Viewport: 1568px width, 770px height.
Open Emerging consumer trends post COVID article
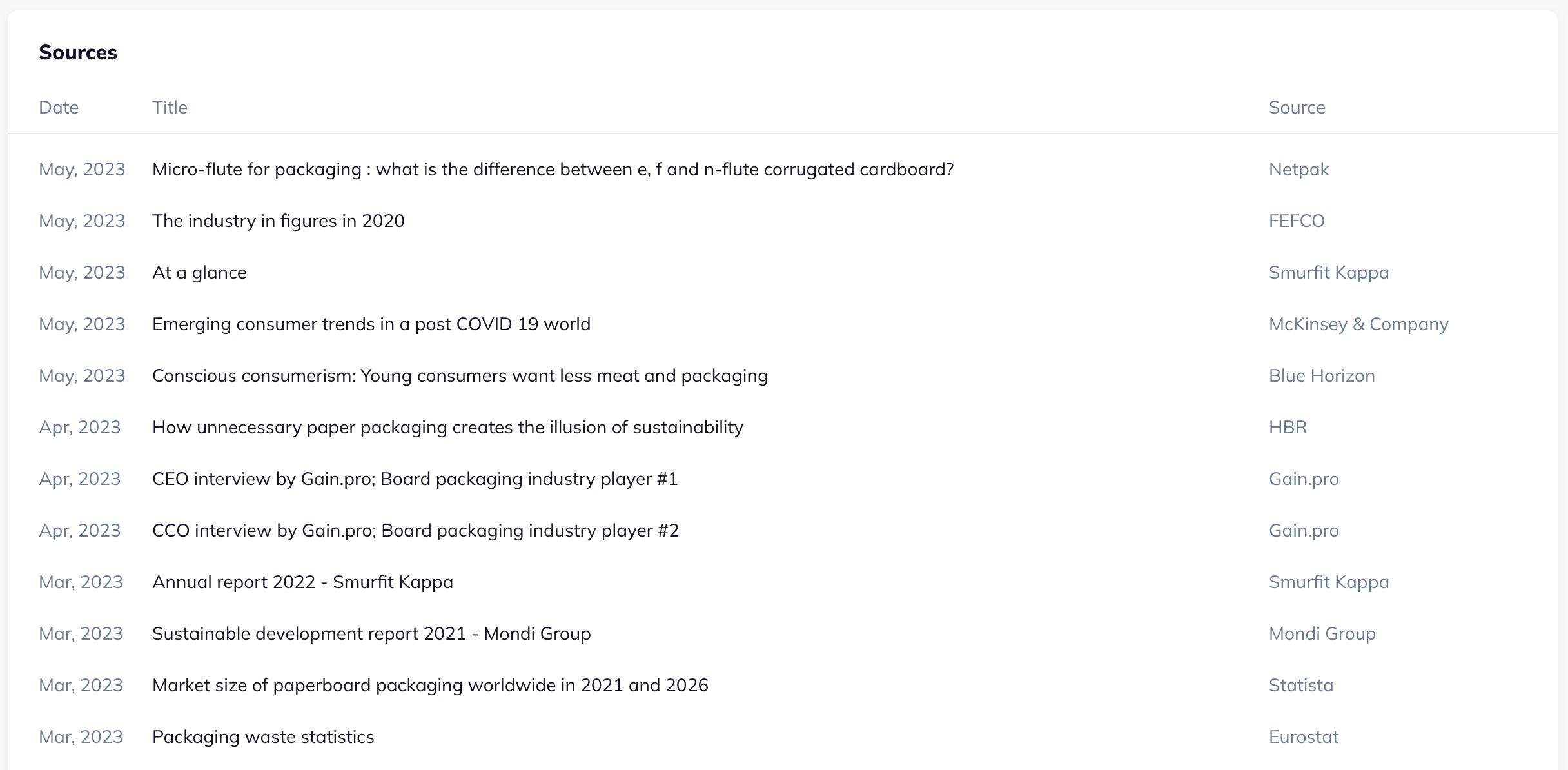pos(371,324)
